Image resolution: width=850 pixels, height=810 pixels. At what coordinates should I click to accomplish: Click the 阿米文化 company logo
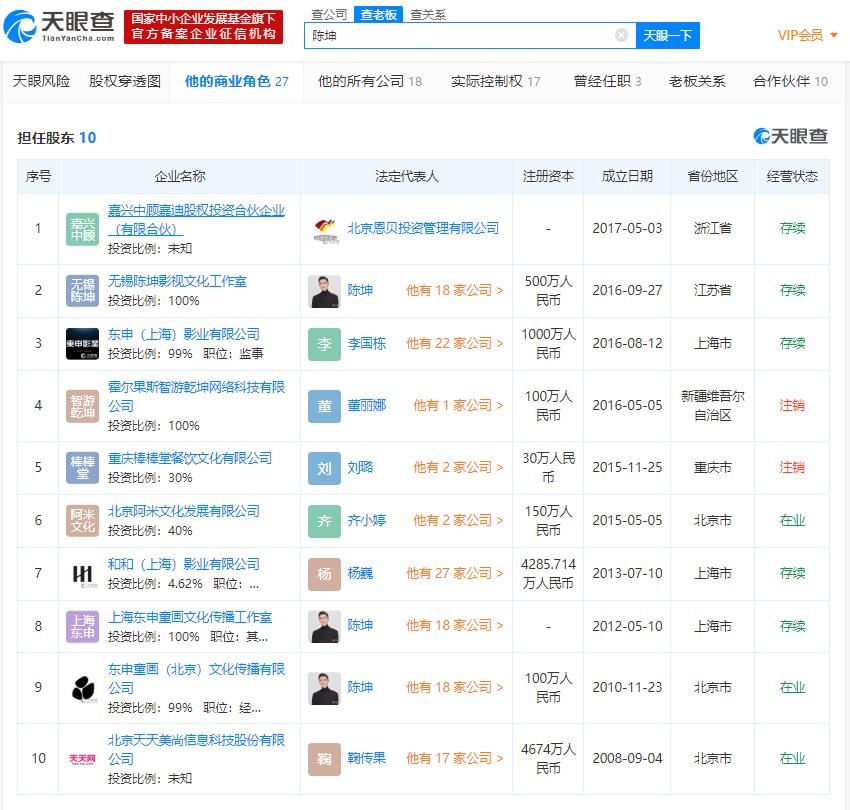coord(82,520)
